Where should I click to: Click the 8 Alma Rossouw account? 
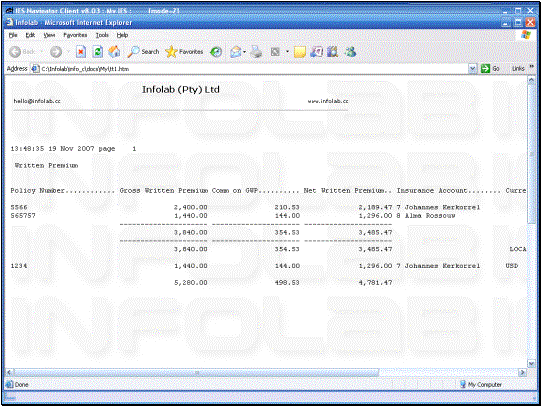426,216
